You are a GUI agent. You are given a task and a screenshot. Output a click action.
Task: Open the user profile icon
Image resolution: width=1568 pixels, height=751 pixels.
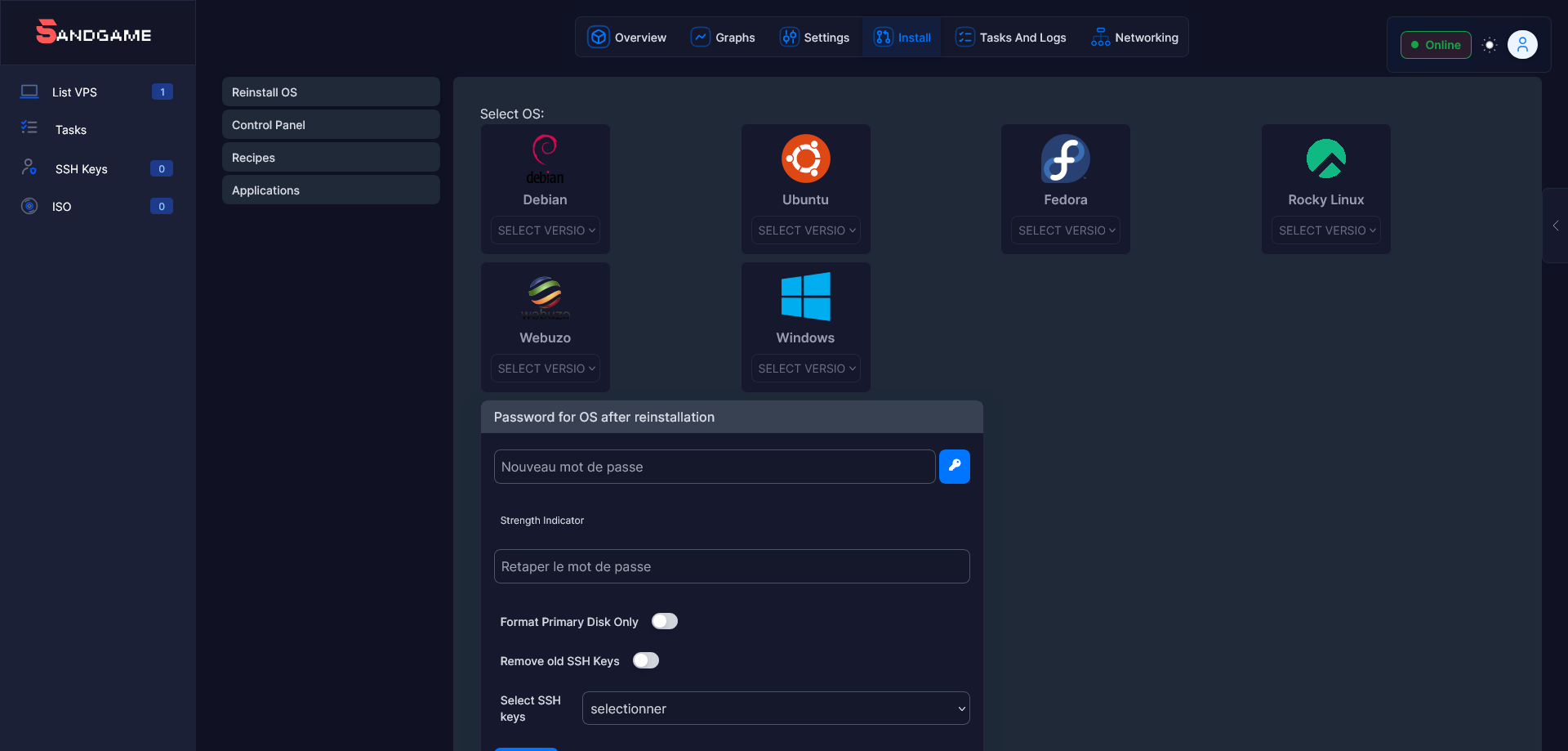1522,44
